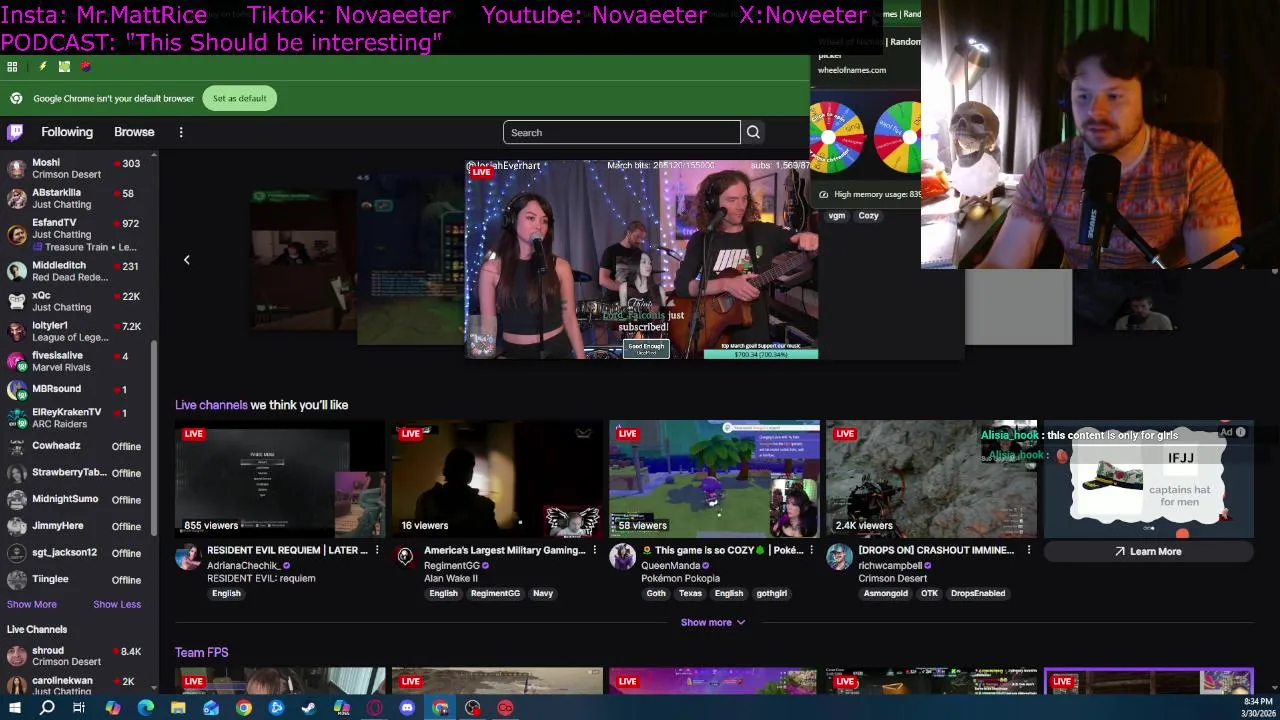Click the sidebar vertical scrollbar
Screen dimensions: 1280x720
click(x=154, y=440)
